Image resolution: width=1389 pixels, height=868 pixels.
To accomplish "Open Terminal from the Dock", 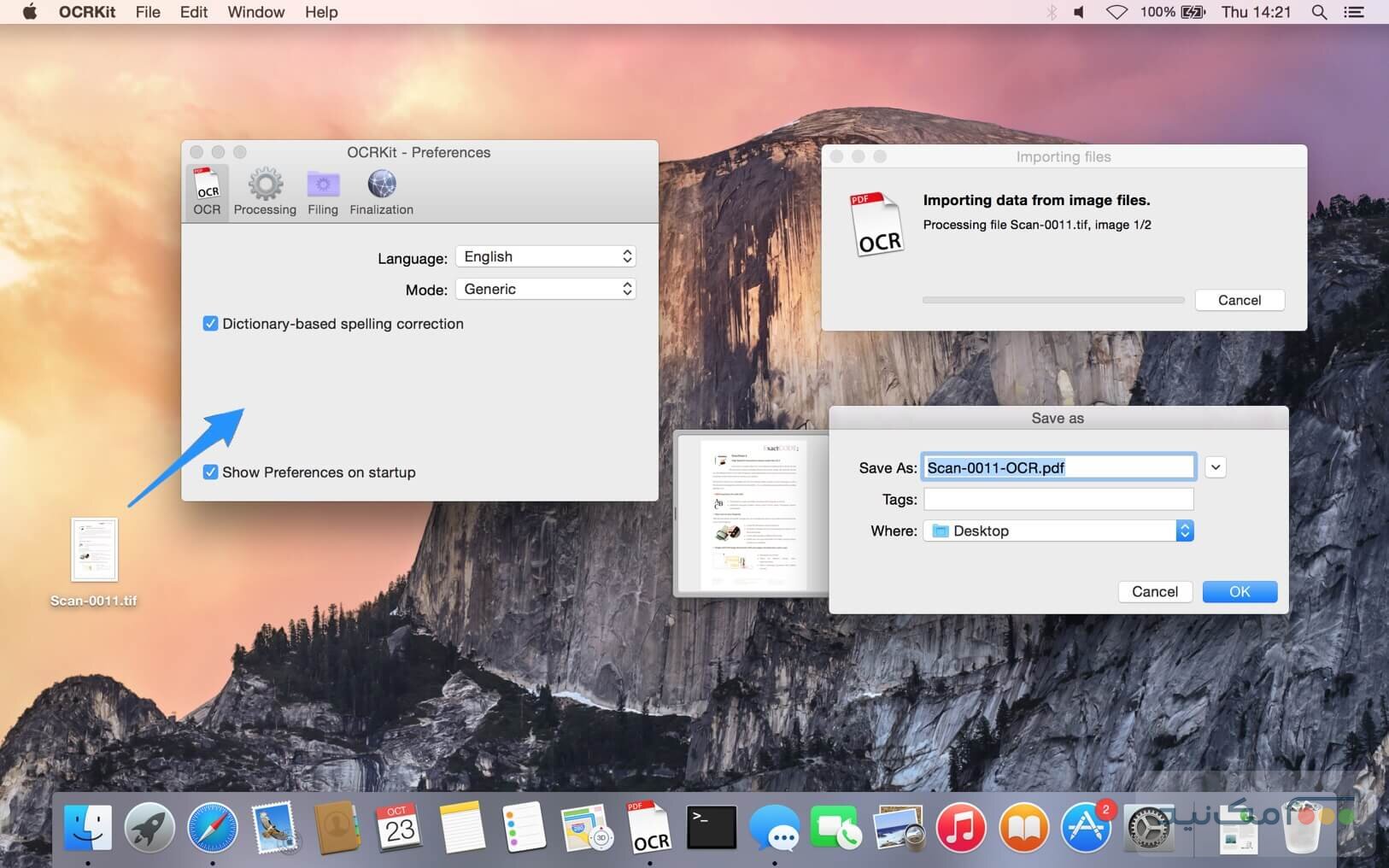I will pos(712,827).
